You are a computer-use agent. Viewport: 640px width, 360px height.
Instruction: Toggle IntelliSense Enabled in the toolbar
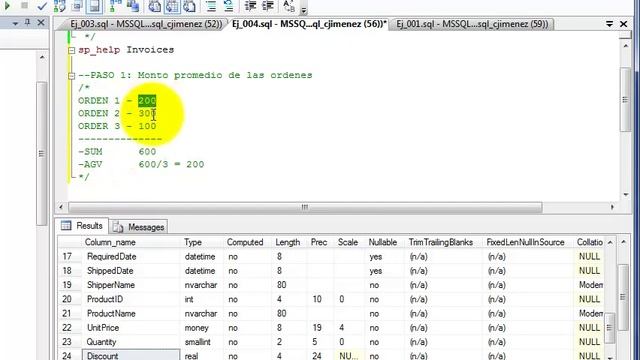pos(94,6)
